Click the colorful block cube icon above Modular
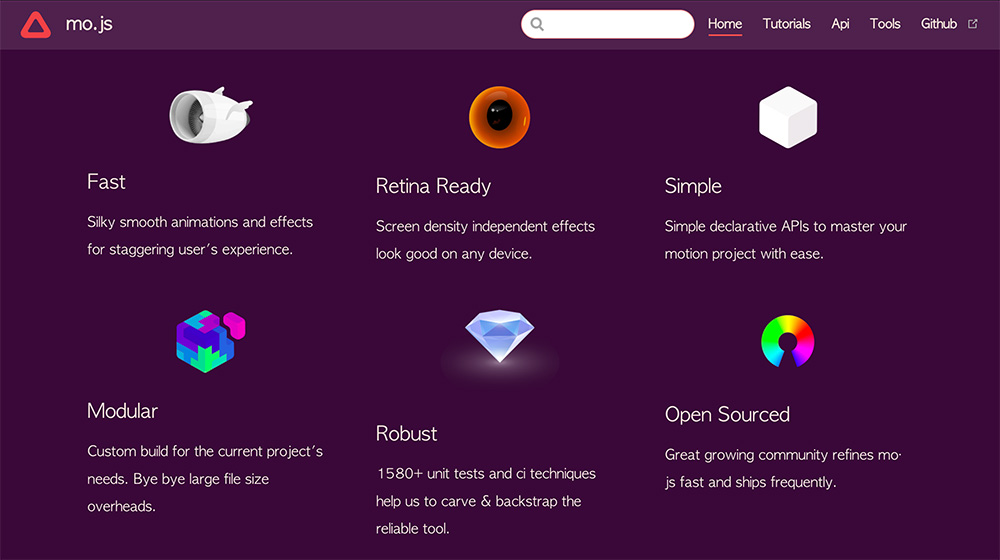Screen dimensions: 1000x560 coord(210,341)
